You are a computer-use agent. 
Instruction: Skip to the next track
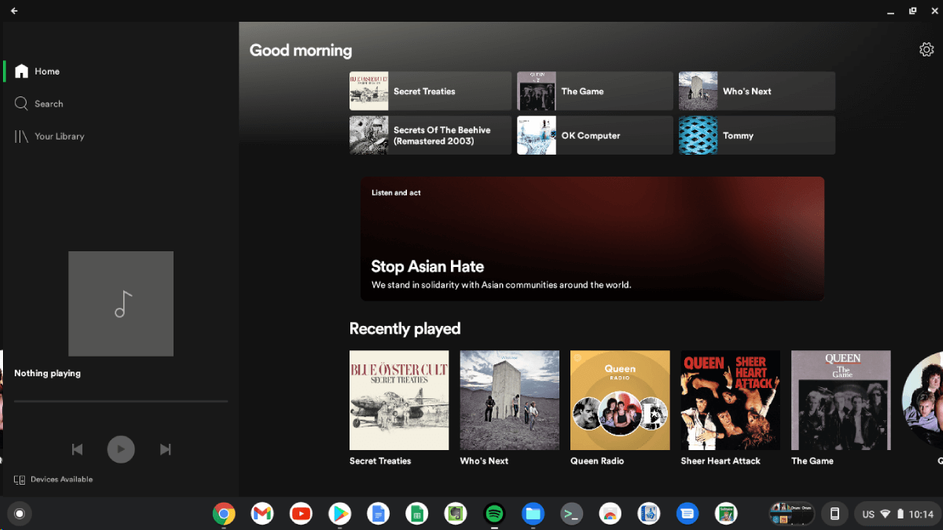(165, 450)
